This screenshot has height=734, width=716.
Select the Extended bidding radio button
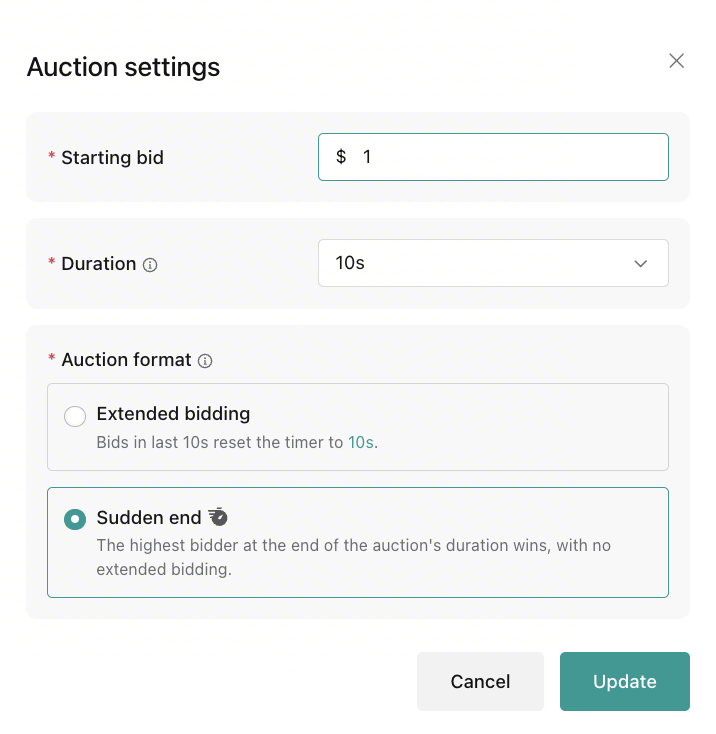click(75, 416)
